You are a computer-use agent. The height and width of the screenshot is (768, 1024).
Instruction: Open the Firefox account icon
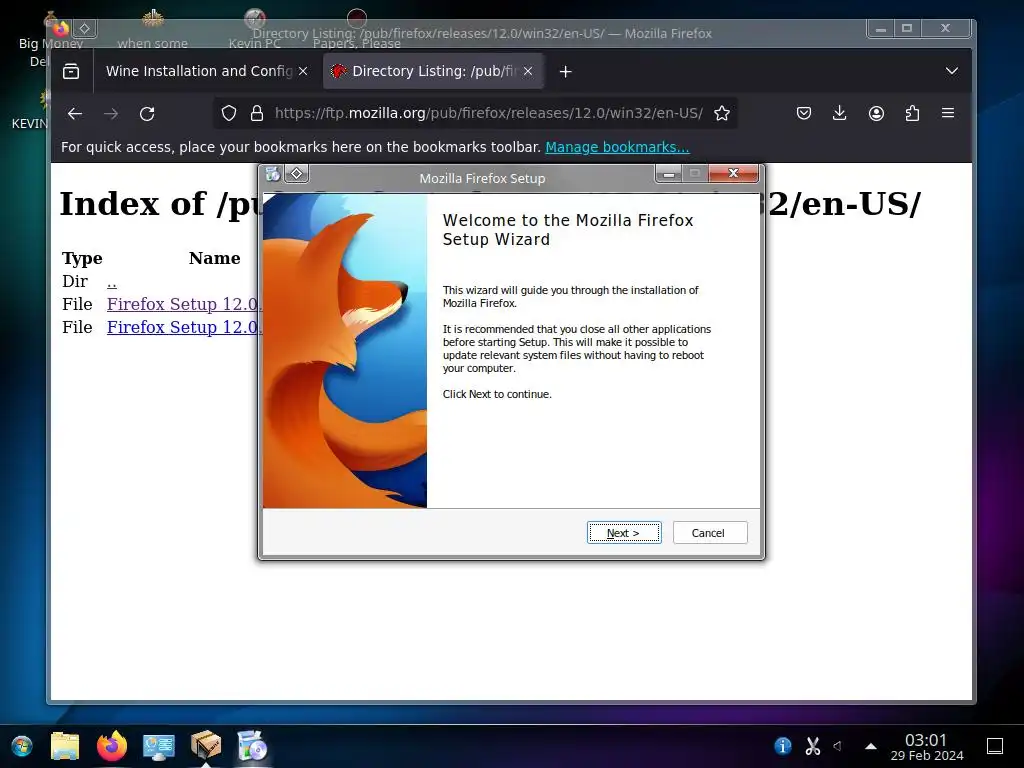876,114
